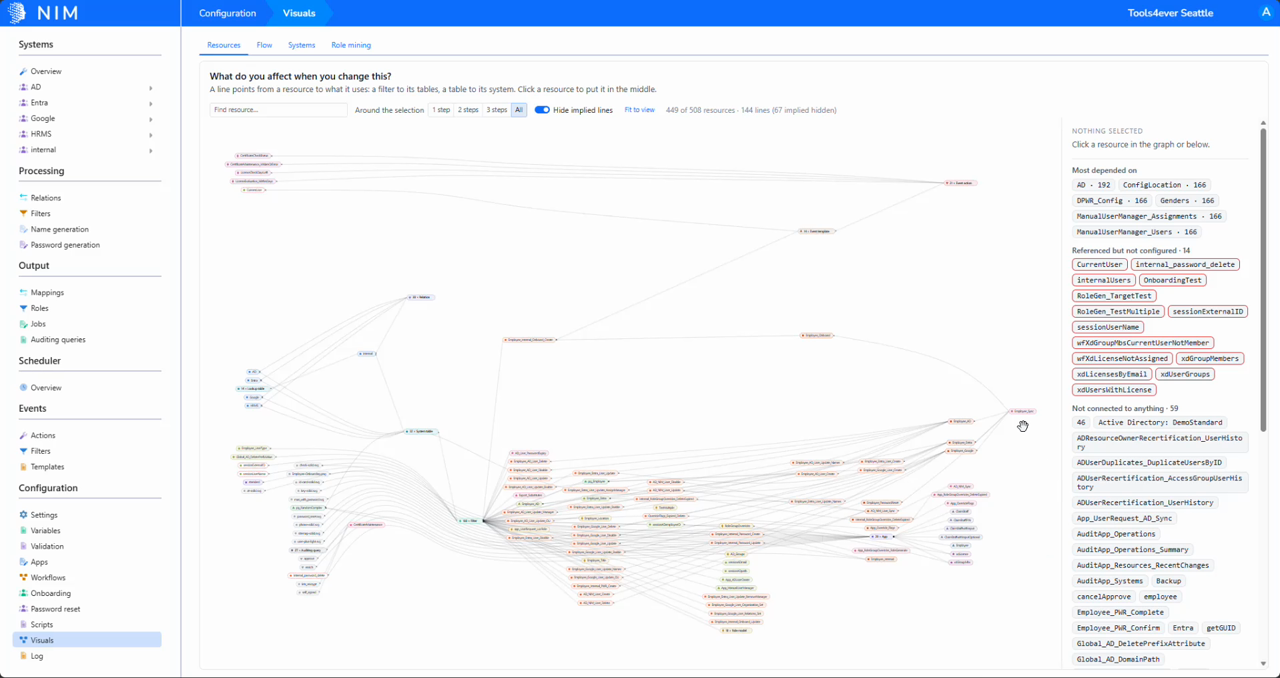Expand the HRMS system arrow
1280x678 pixels.
[x=151, y=134]
